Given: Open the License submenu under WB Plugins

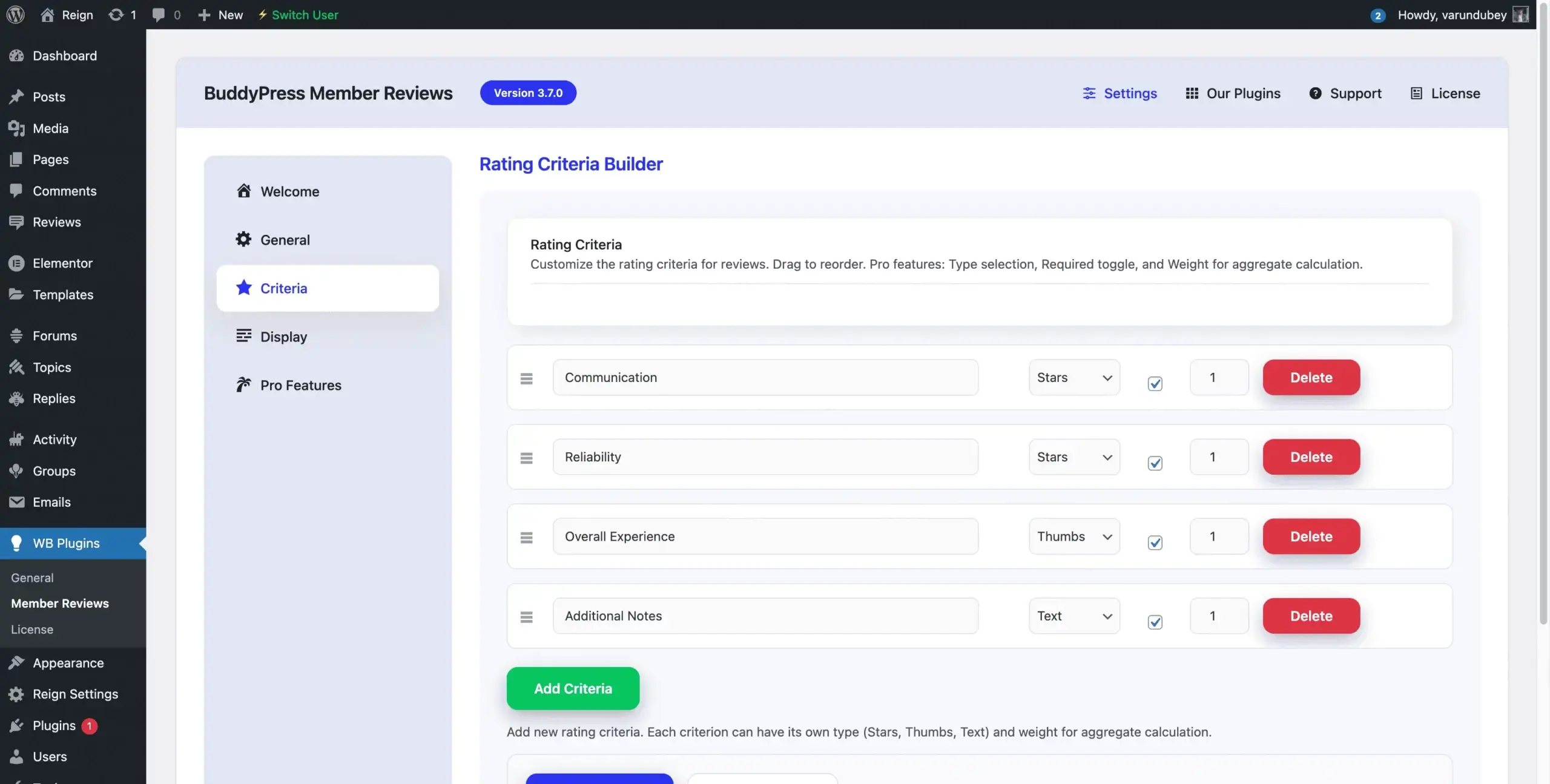Looking at the screenshot, I should click(x=32, y=629).
